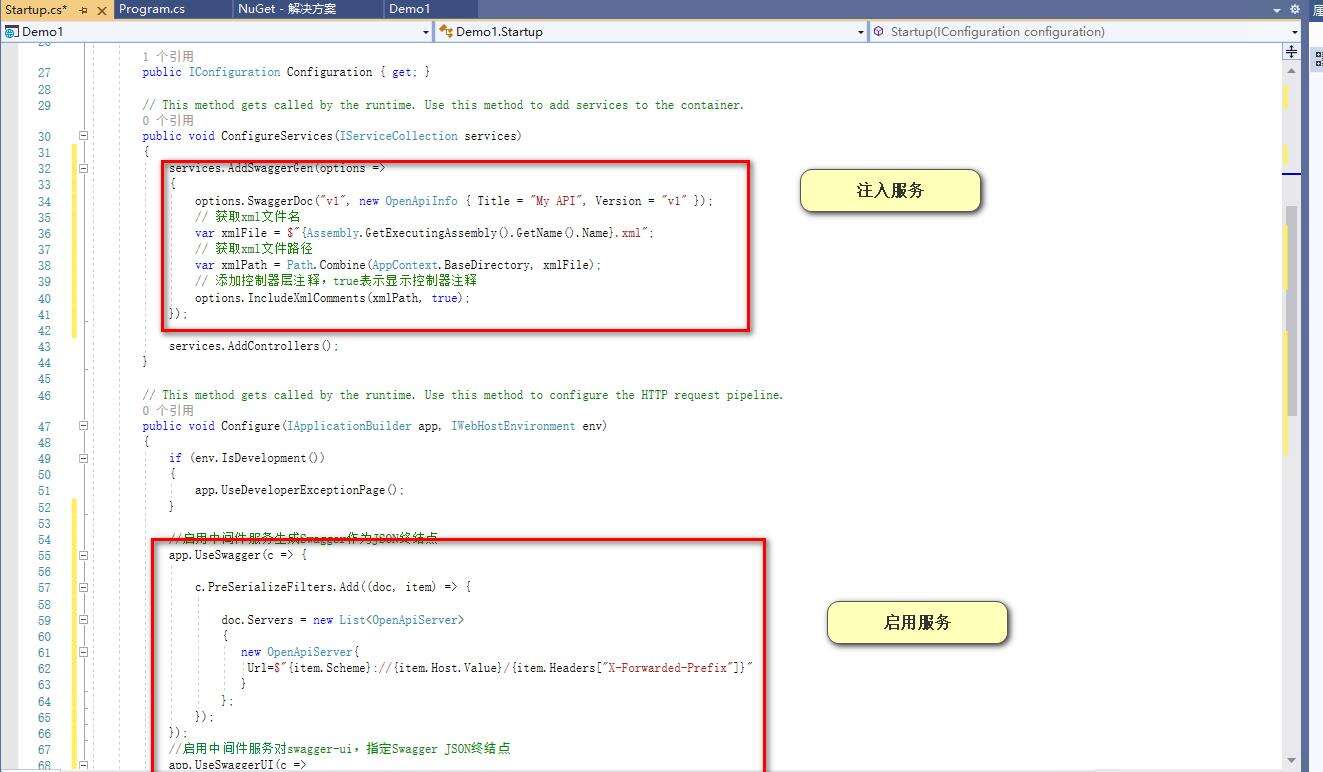Collapse the ConfigureServices method
This screenshot has width=1323, height=772.
click(x=84, y=136)
